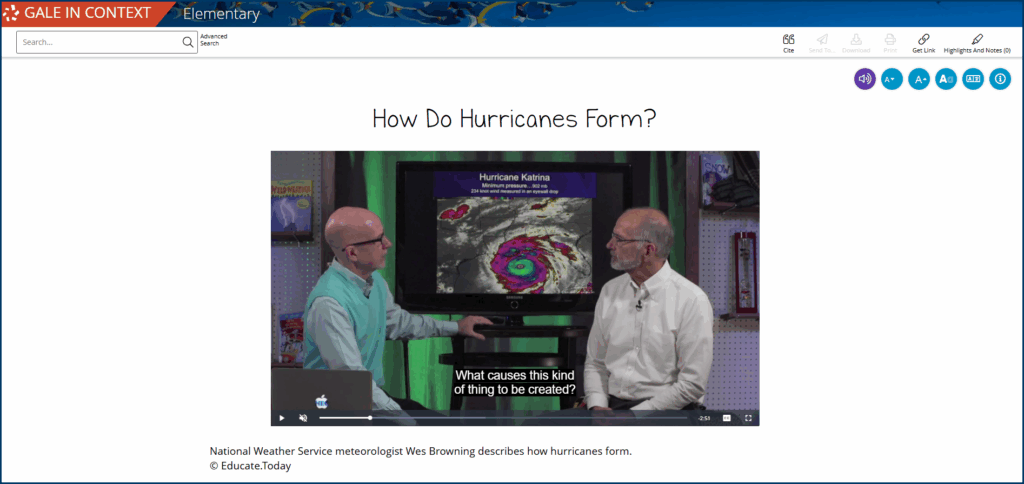The image size is (1024, 484).
Task: Unmute the video audio
Action: [303, 418]
